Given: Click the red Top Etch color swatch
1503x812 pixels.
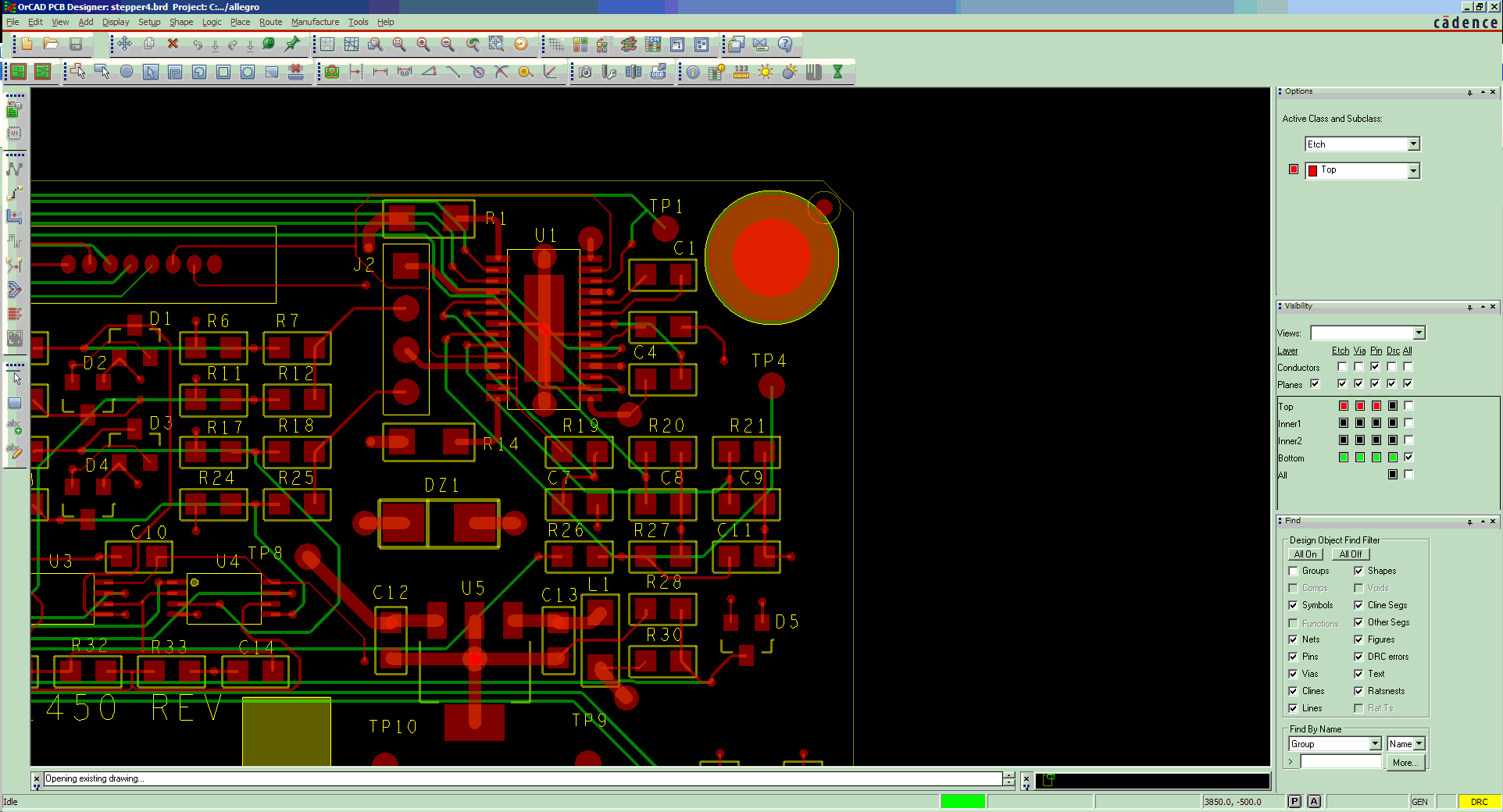Looking at the screenshot, I should [1343, 406].
